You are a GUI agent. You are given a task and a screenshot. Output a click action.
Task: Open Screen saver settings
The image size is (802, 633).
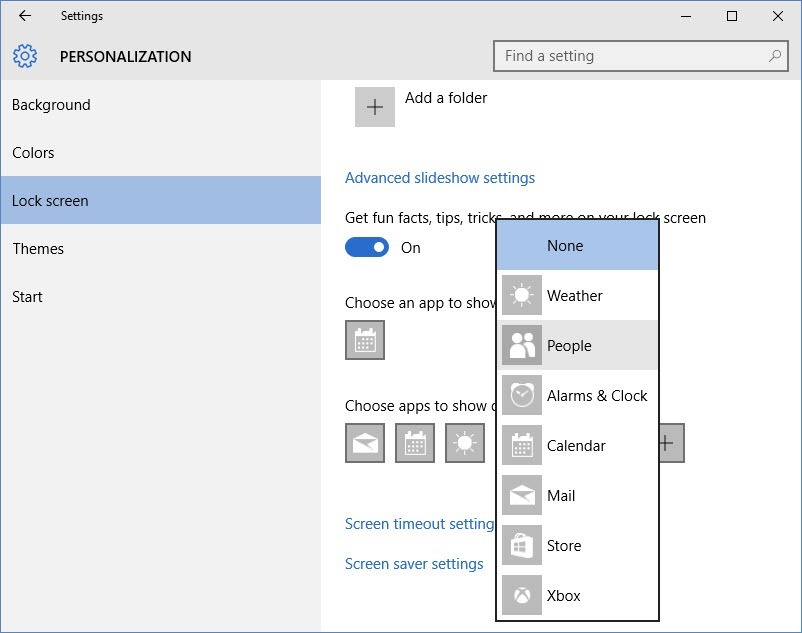415,563
